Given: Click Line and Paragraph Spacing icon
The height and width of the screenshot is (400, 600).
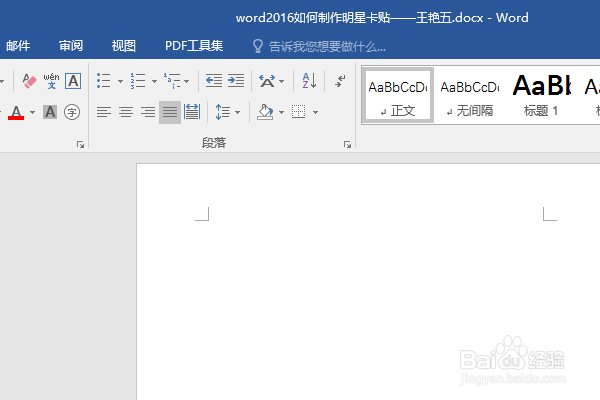Looking at the screenshot, I should click(x=223, y=112).
